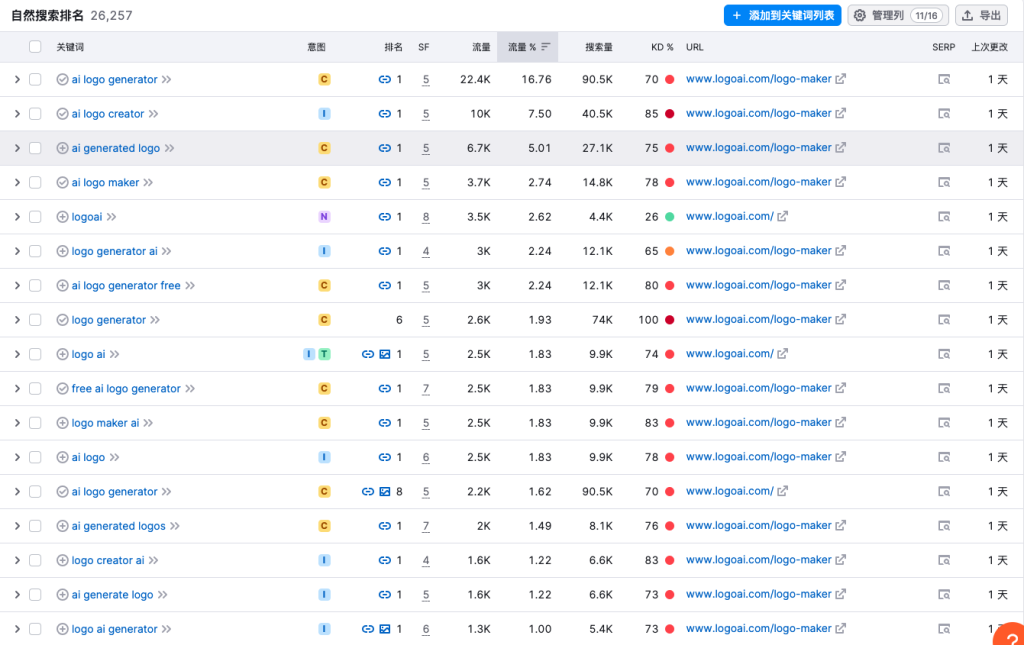Click N intent badge in logoai row
Image resolution: width=1024 pixels, height=645 pixels.
[324, 217]
